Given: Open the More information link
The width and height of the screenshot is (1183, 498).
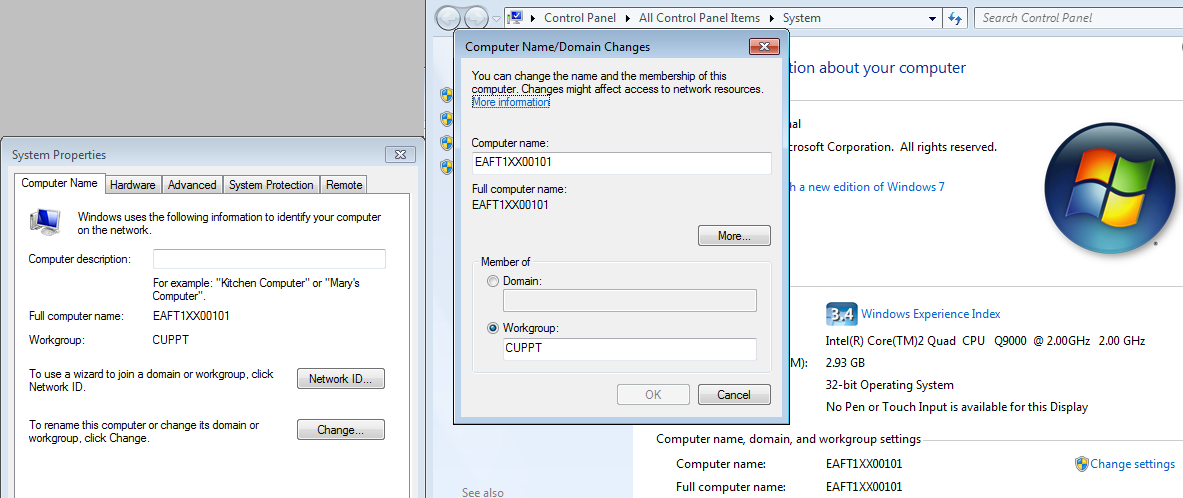Looking at the screenshot, I should [510, 102].
